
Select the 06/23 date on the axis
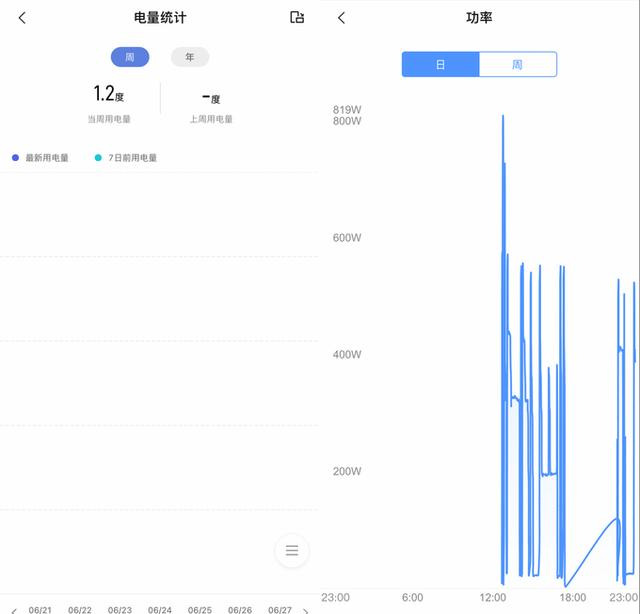tap(120, 610)
